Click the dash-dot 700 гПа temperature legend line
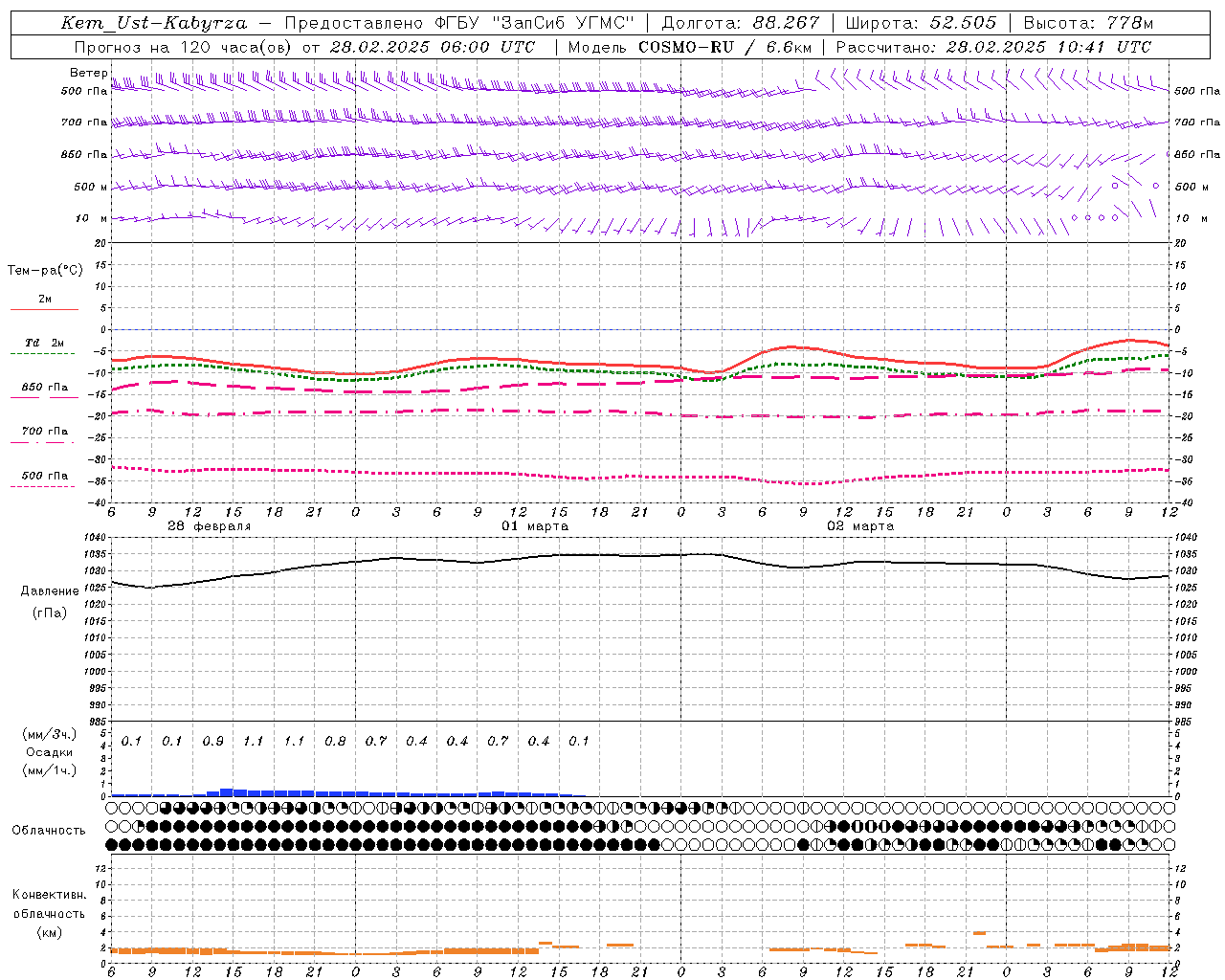 43,442
